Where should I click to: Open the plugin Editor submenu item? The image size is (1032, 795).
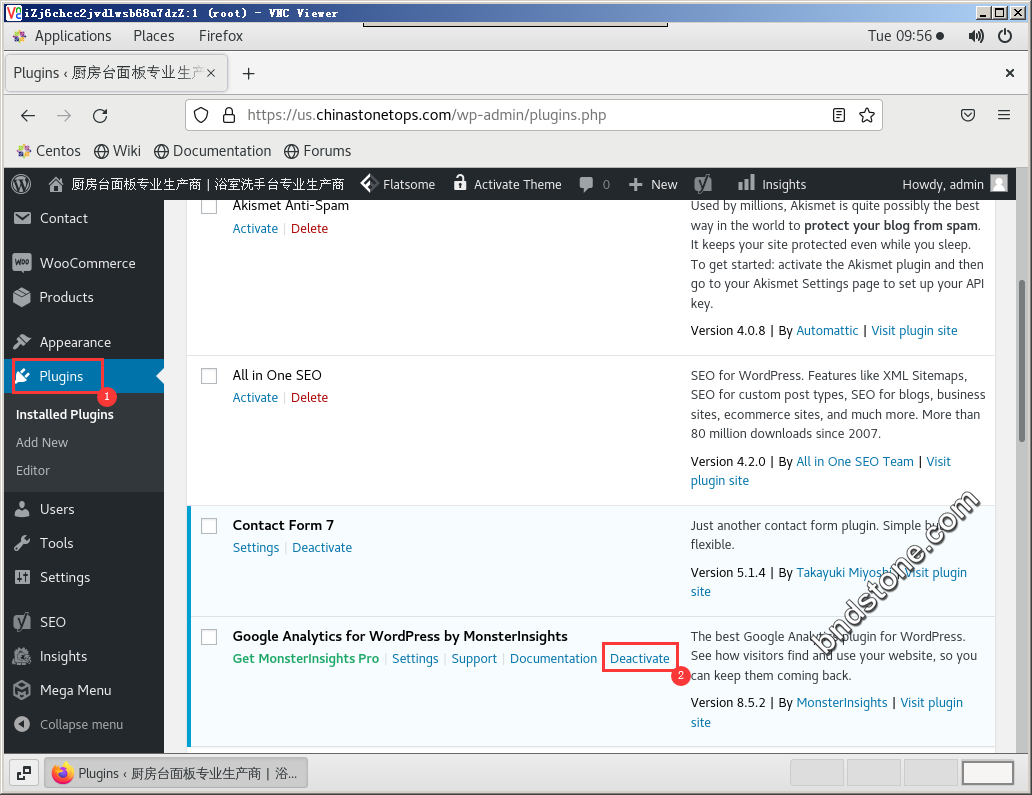tap(33, 471)
